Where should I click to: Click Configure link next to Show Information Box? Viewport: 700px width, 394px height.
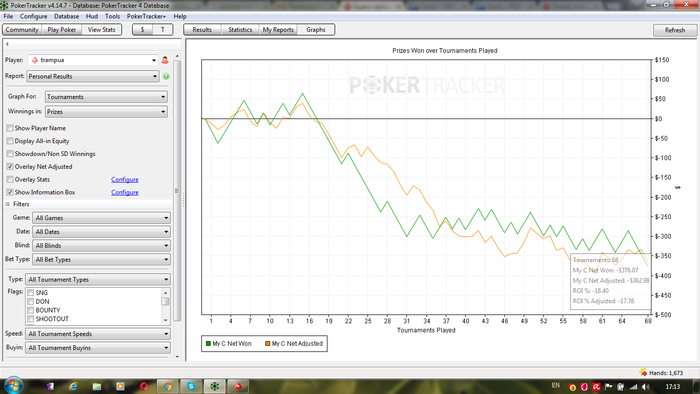pos(125,193)
